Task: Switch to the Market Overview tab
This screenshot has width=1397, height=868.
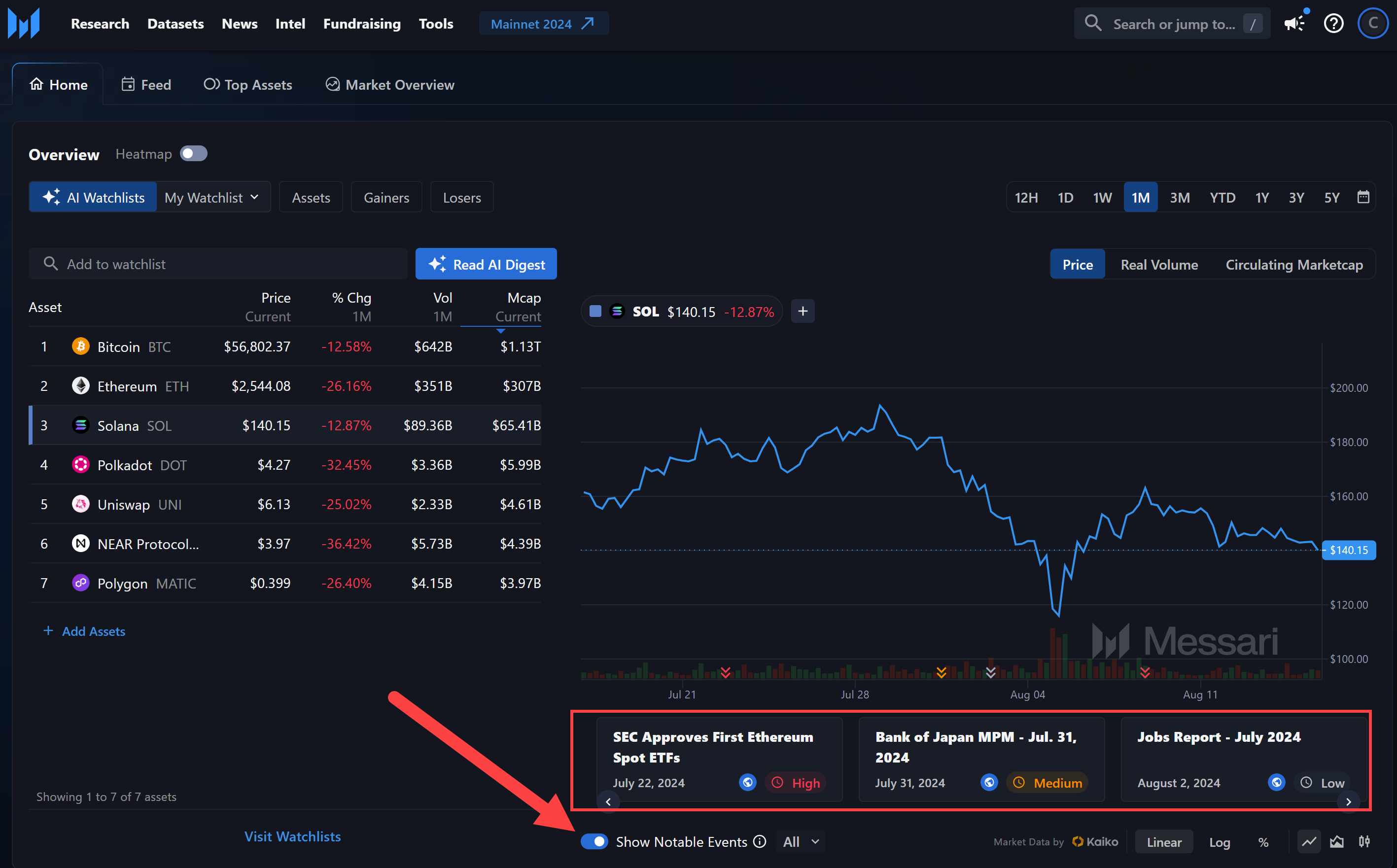Action: pos(390,84)
